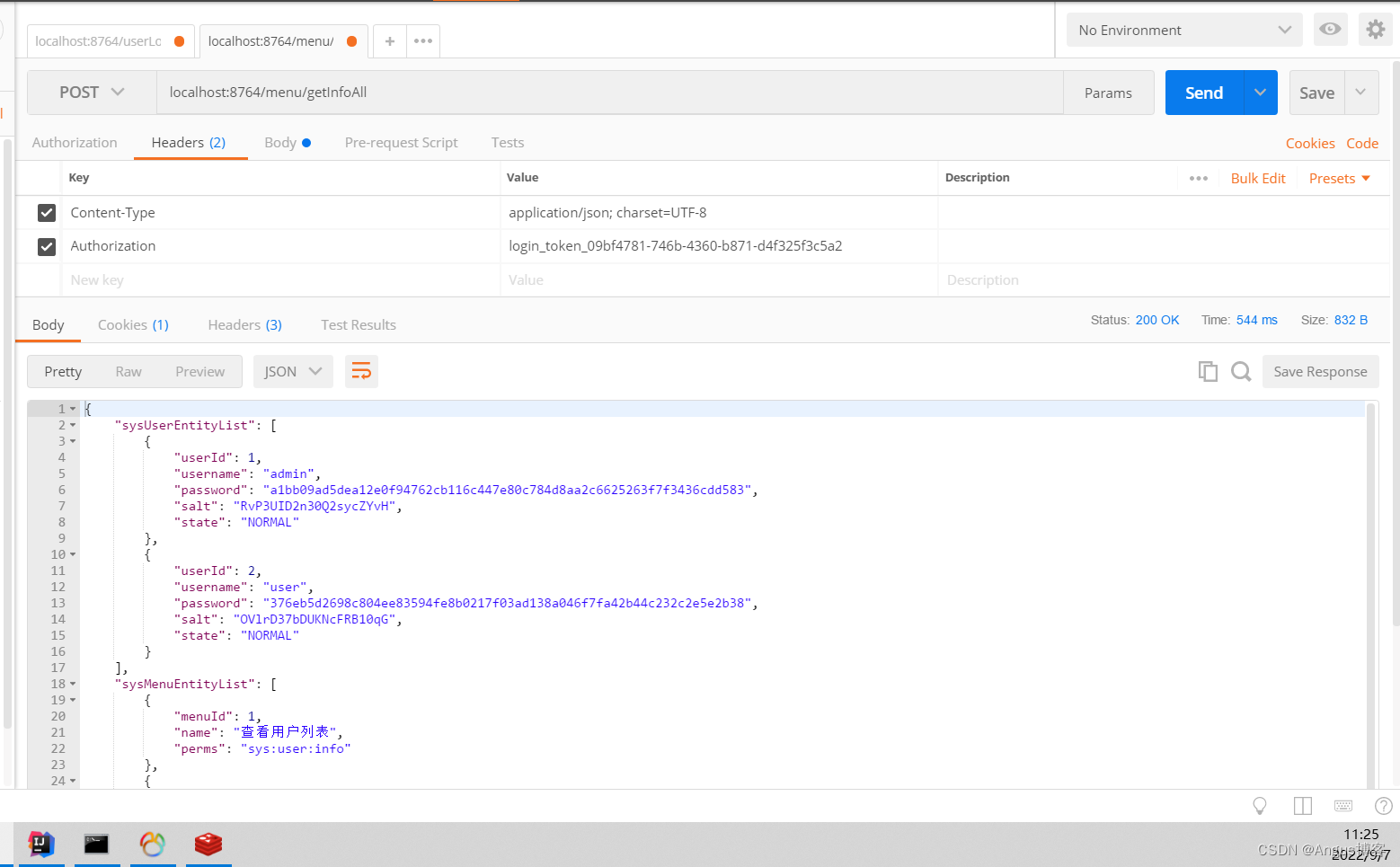Open Postman help icon at bottom right
This screenshot has width=1400, height=867.
click(1382, 806)
